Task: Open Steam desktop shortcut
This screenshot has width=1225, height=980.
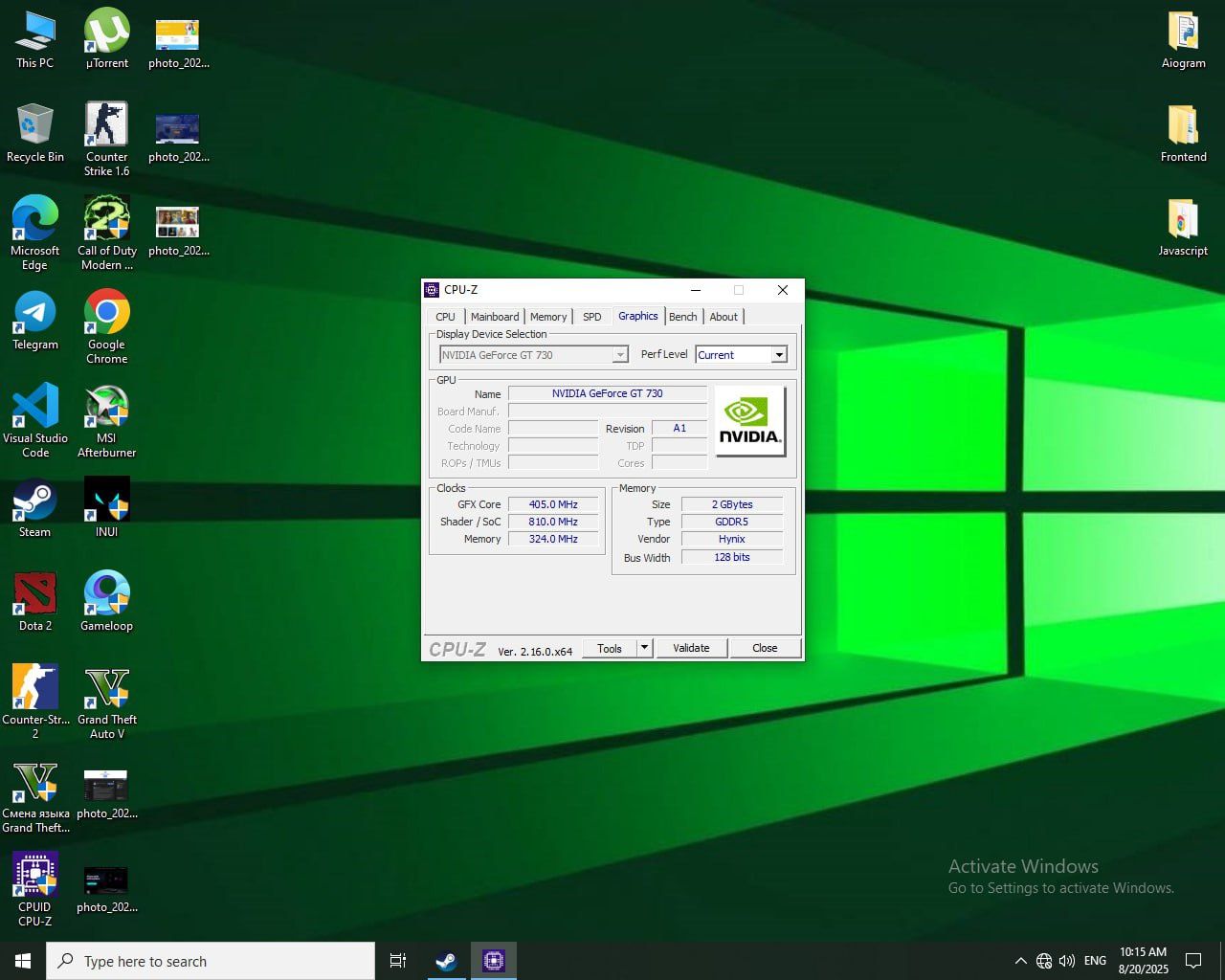Action: 35,508
